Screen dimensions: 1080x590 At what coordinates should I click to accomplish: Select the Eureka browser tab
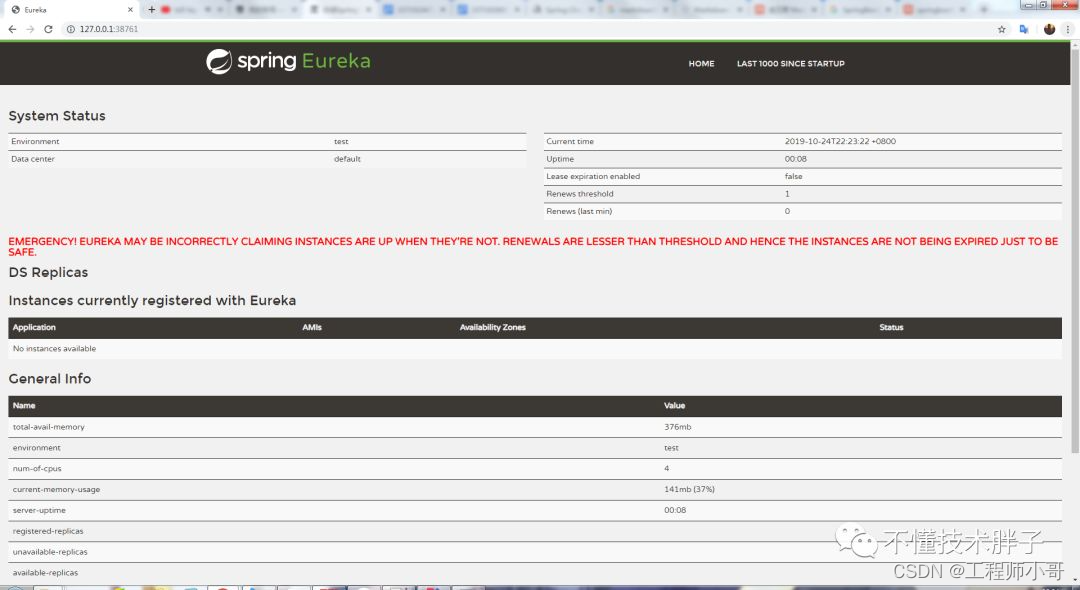click(x=71, y=10)
